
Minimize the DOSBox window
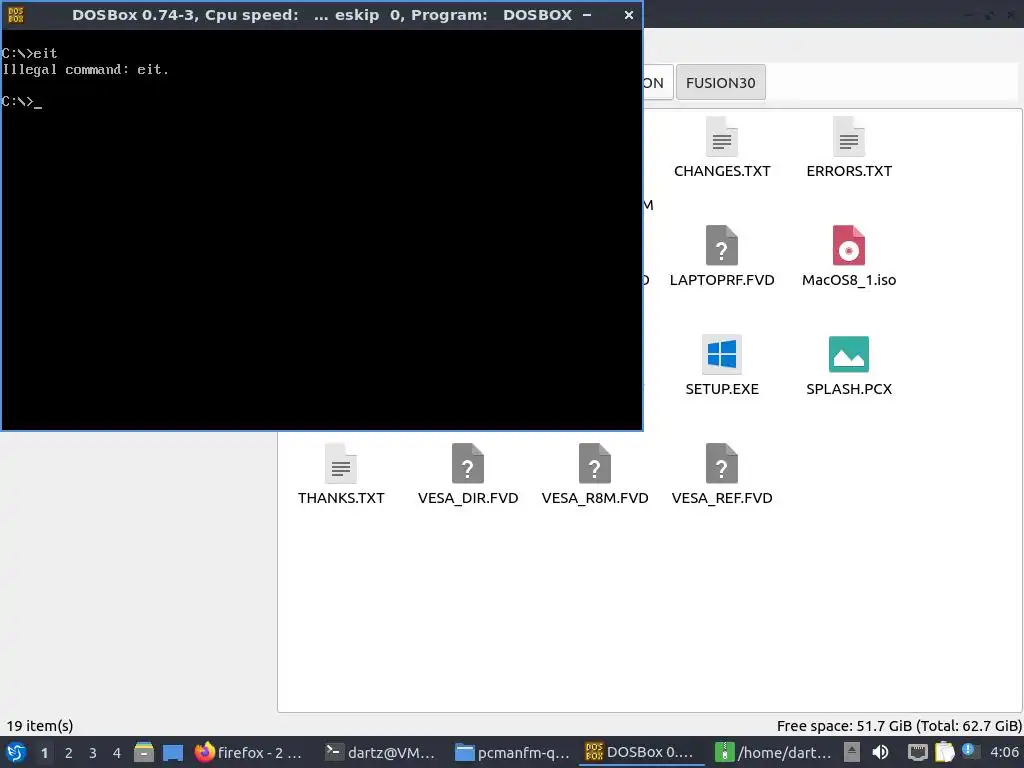[x=587, y=15]
